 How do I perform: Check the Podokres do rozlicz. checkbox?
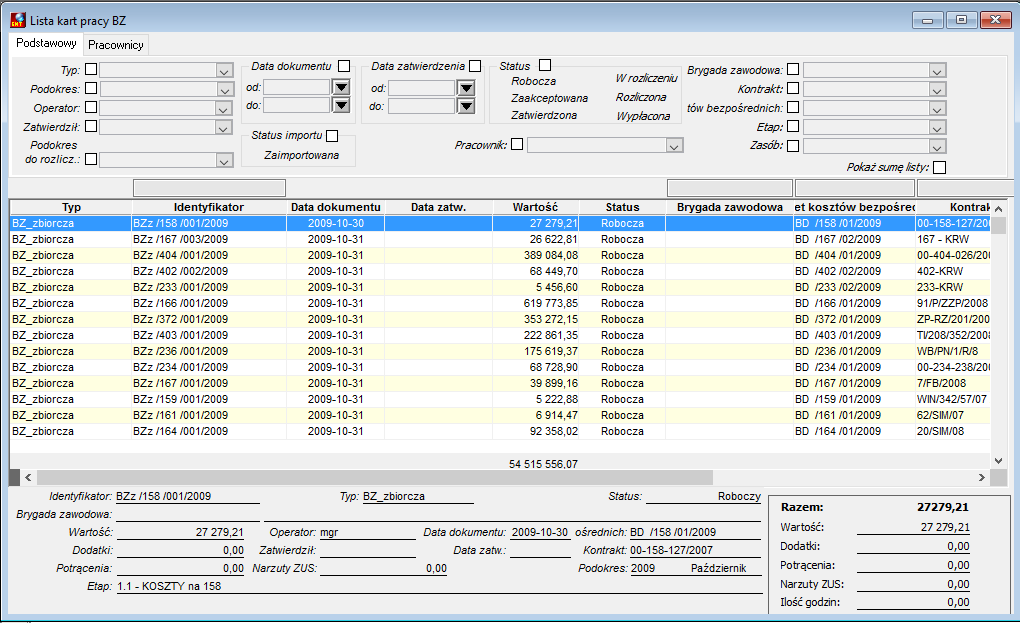pos(91,159)
